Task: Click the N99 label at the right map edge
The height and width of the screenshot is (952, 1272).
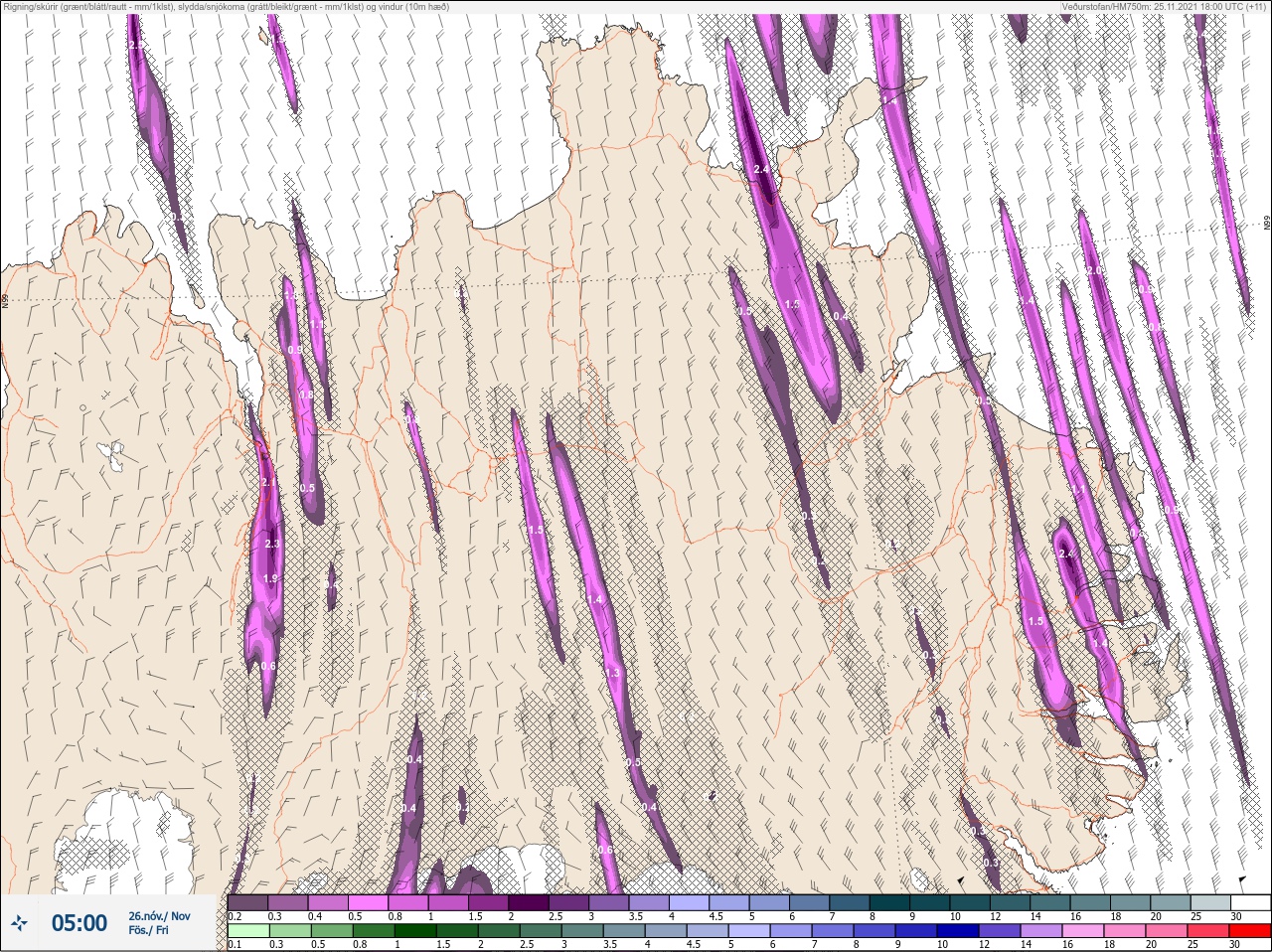Action: [1267, 225]
